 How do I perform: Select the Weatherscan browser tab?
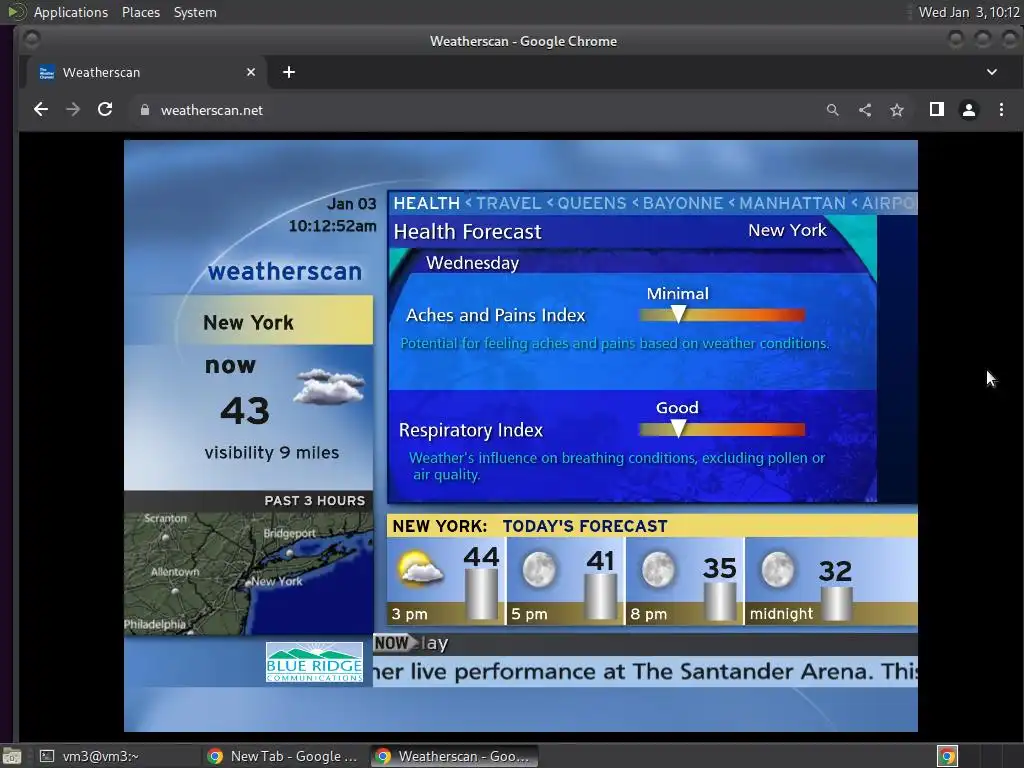146,72
